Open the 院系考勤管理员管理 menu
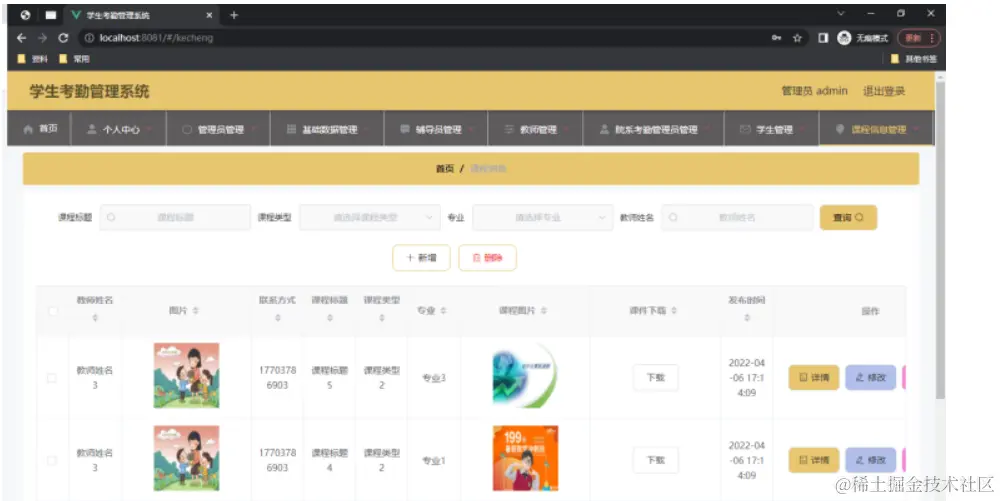This screenshot has height=501, width=1001. (x=653, y=129)
